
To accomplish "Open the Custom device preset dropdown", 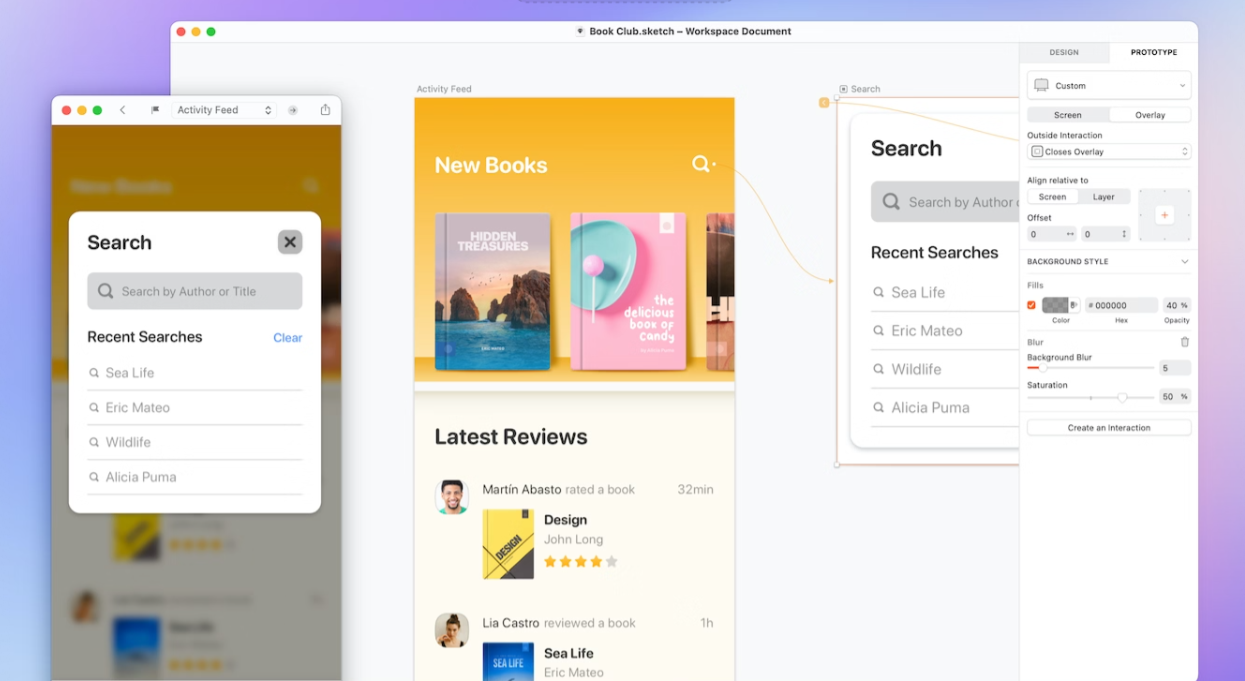I will click(1109, 85).
